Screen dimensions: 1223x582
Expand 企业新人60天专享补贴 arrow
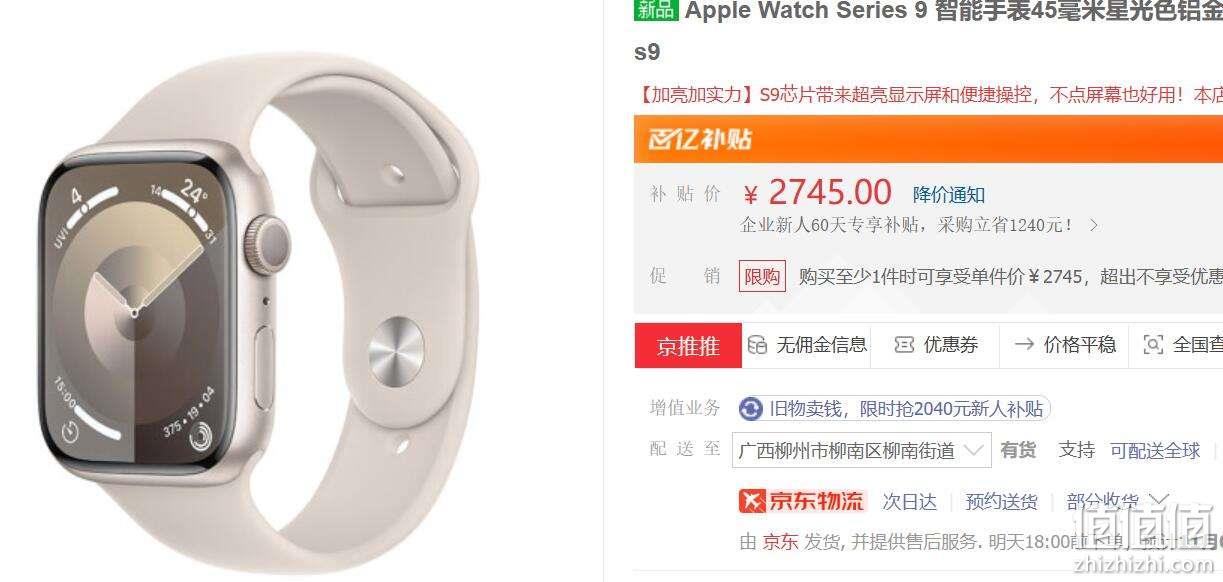point(1093,225)
